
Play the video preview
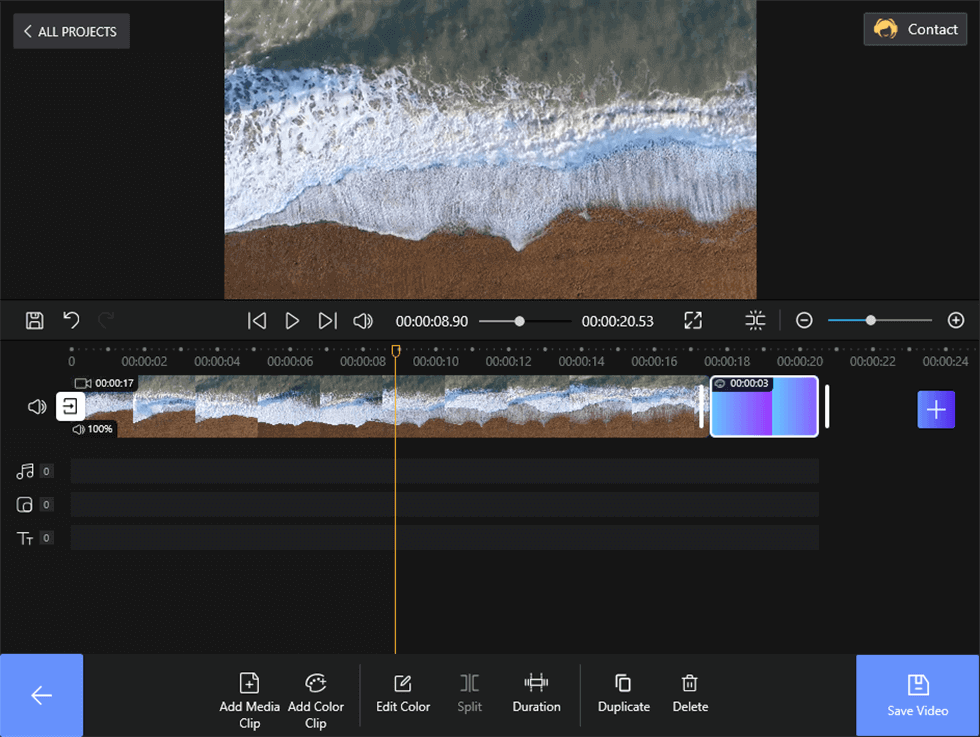coord(292,321)
